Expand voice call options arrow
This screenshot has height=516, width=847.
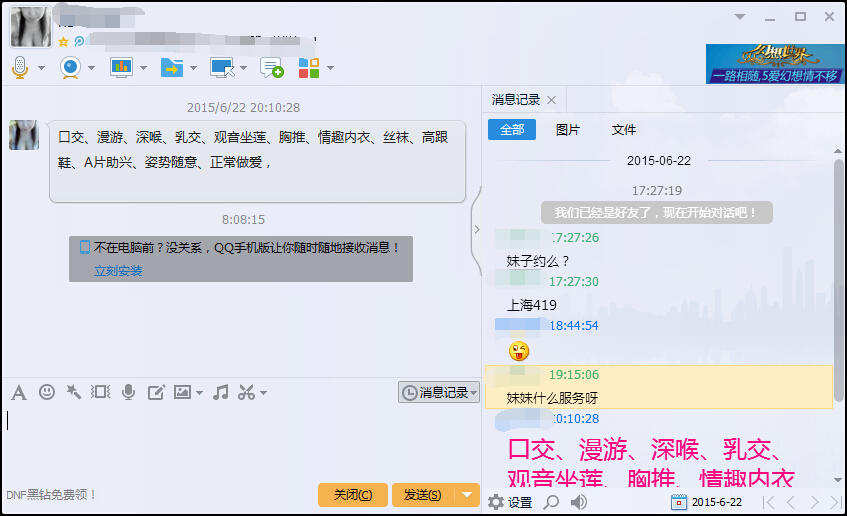point(41,68)
